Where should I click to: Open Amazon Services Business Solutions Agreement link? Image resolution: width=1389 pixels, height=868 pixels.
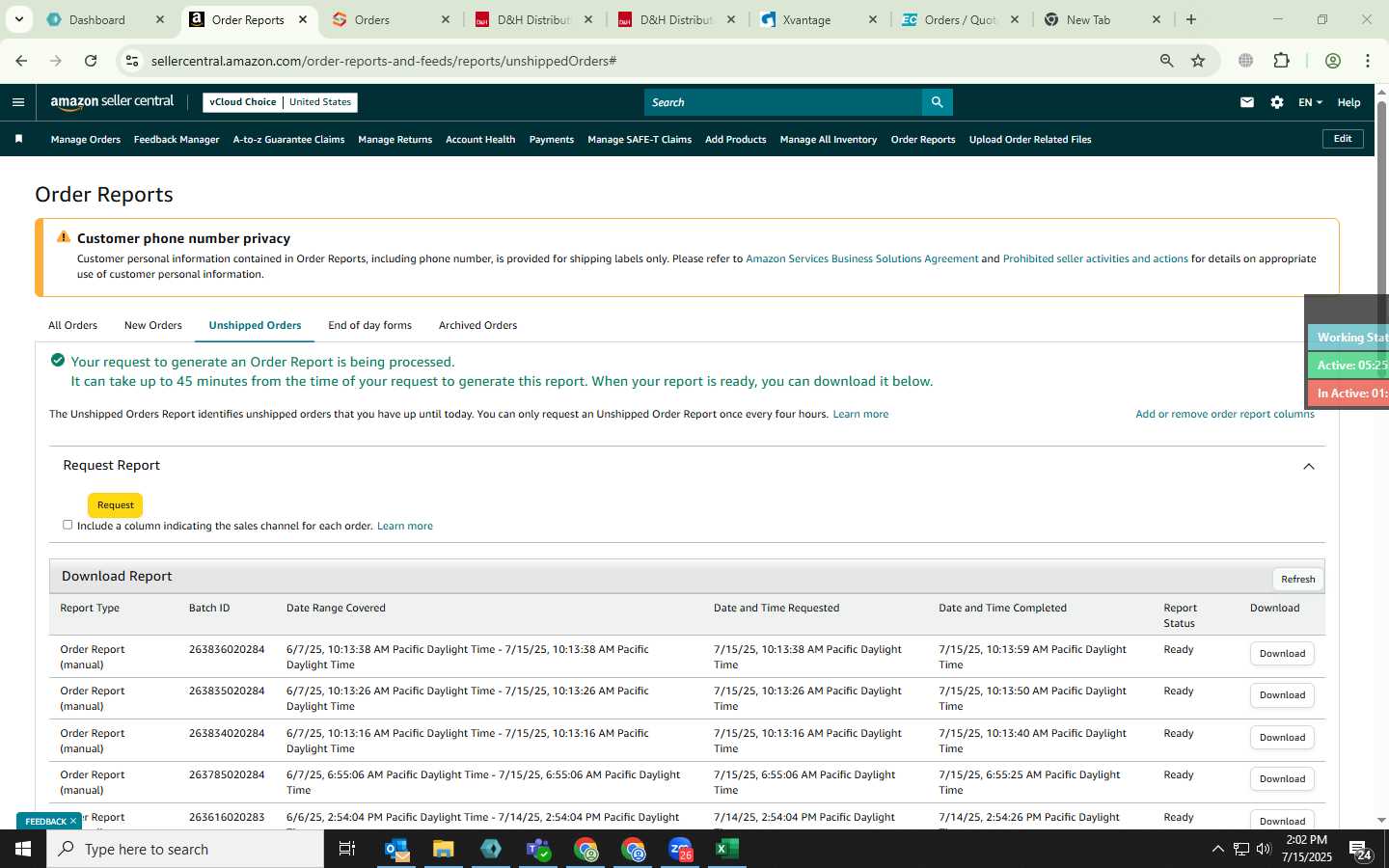[862, 258]
